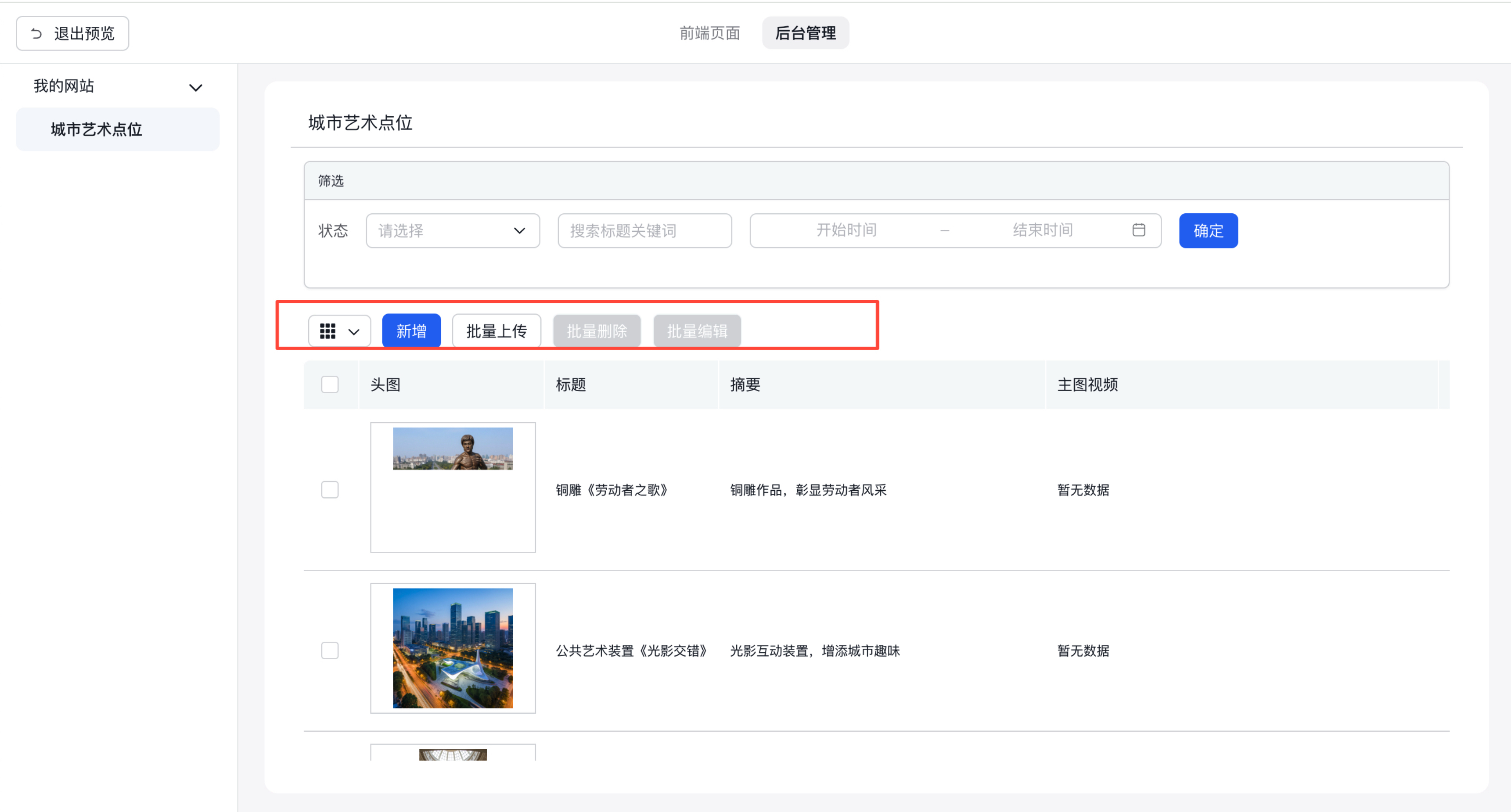Open the 状态 请选择 dropdown
This screenshot has height=812, width=1511.
(x=453, y=230)
